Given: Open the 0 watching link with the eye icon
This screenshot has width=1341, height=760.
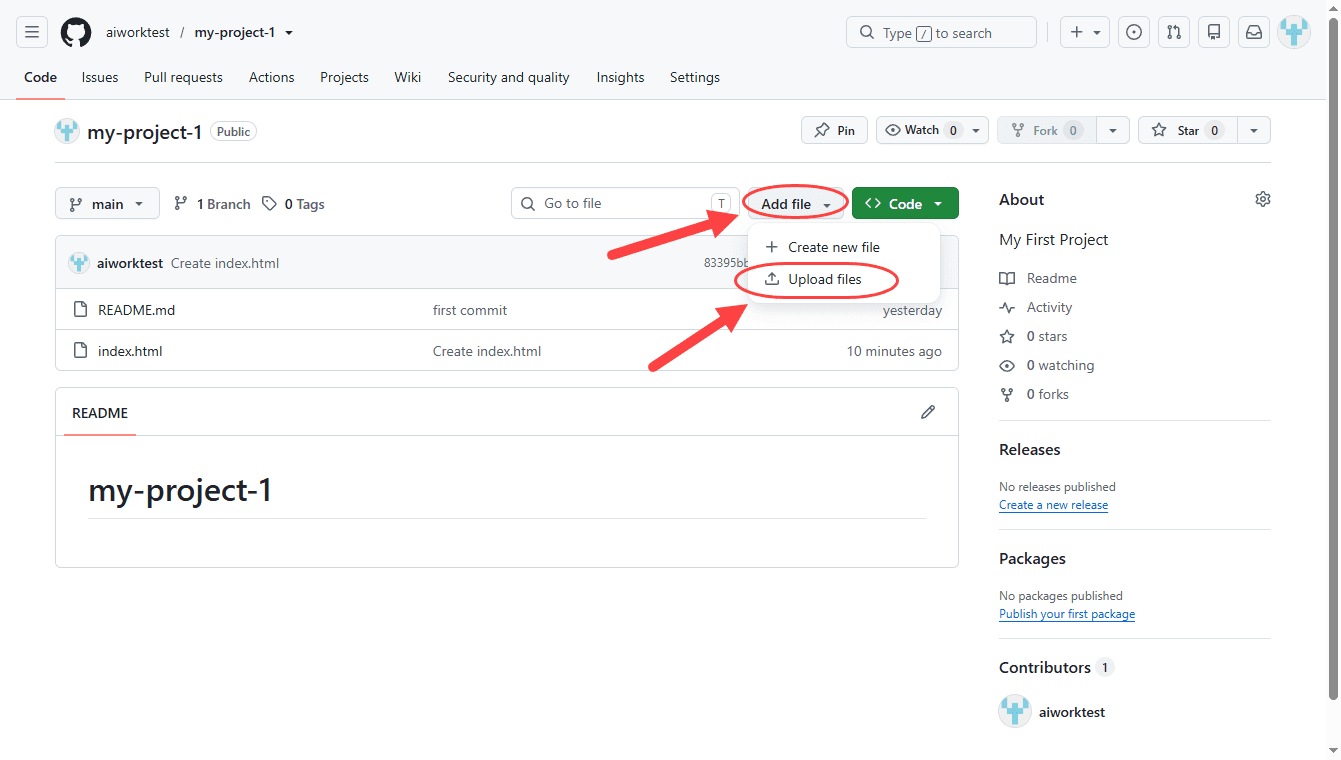Looking at the screenshot, I should point(1046,365).
